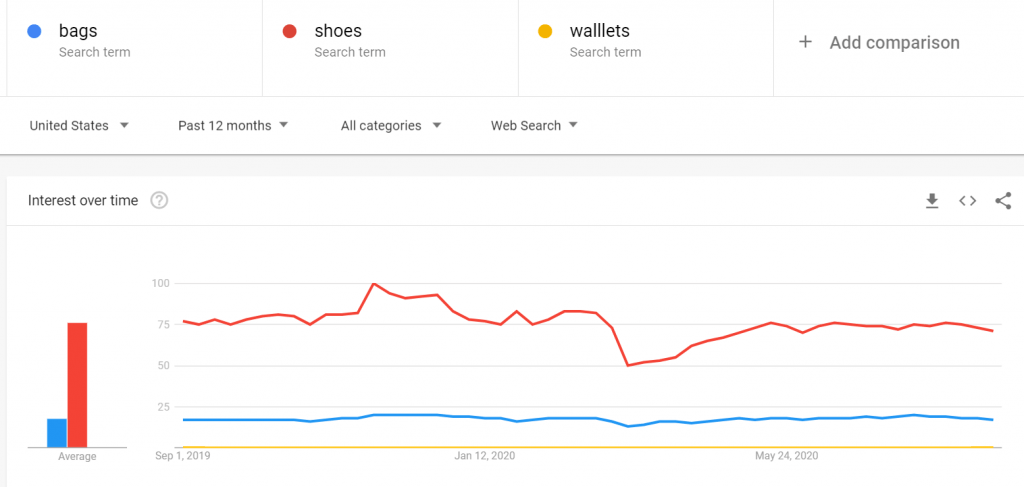Click Add comparison
Image resolution: width=1024 pixels, height=487 pixels.
click(x=895, y=43)
